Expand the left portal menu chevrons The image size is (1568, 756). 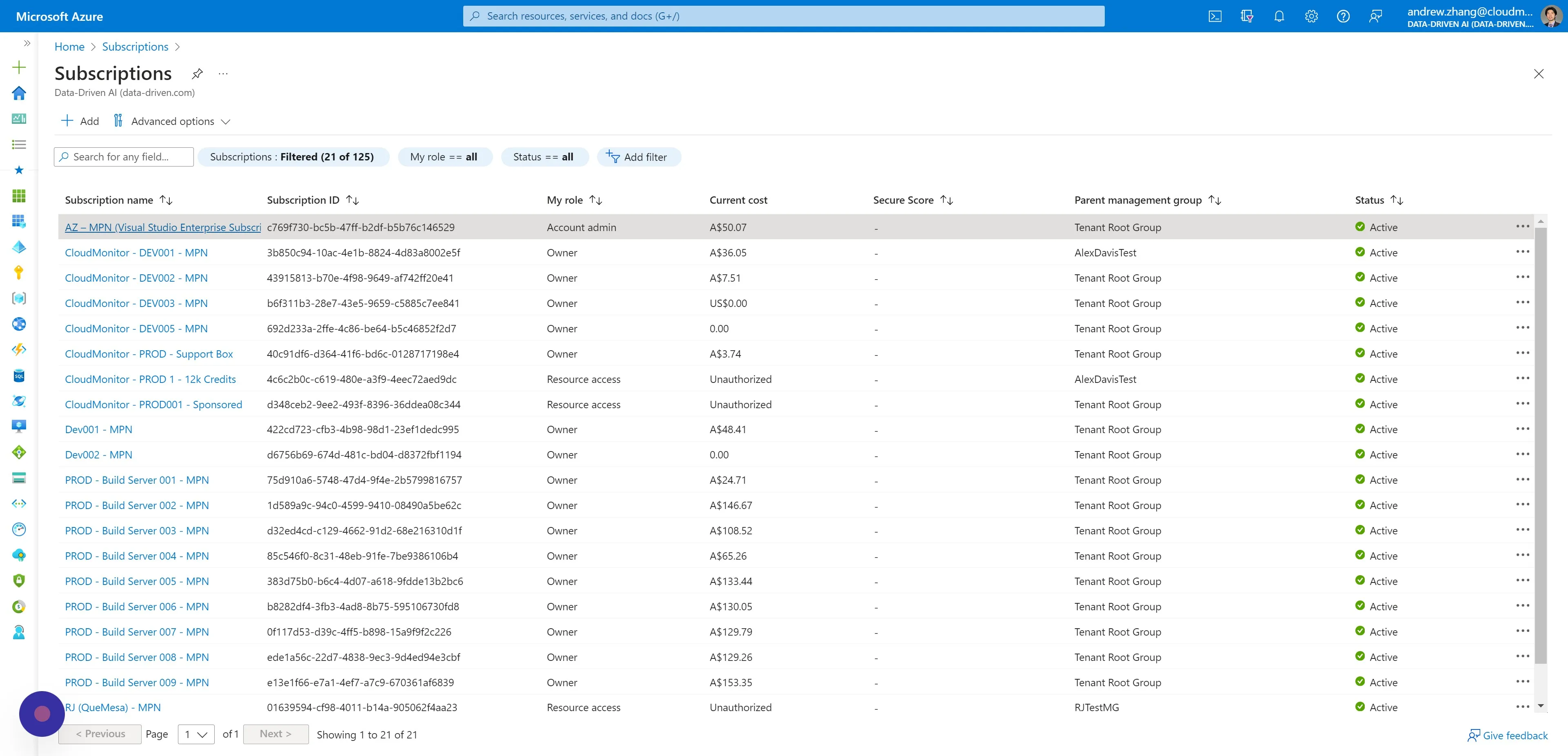[27, 42]
